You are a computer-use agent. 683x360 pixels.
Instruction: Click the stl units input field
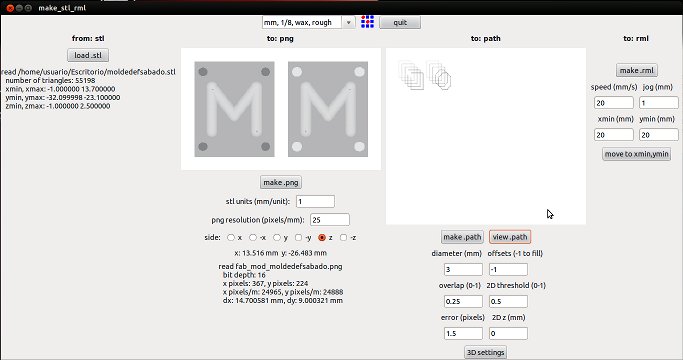[x=315, y=201]
